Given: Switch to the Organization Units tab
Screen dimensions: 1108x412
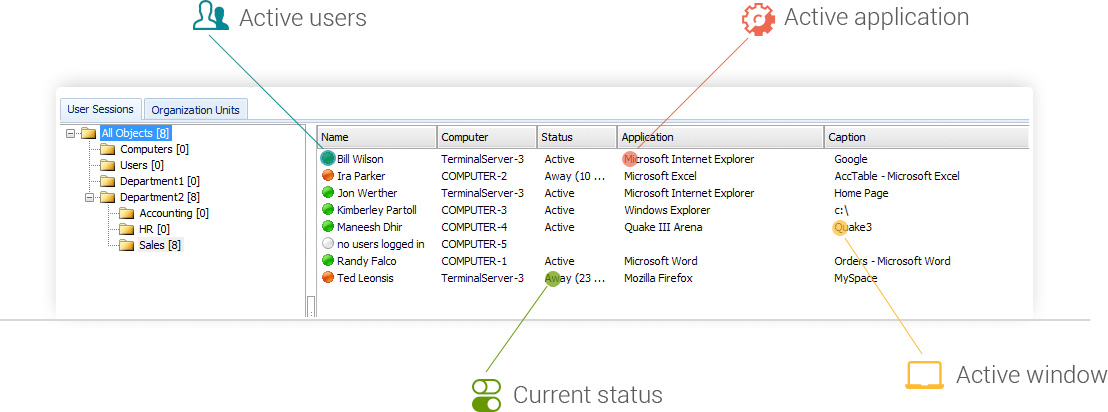Looking at the screenshot, I should 195,110.
